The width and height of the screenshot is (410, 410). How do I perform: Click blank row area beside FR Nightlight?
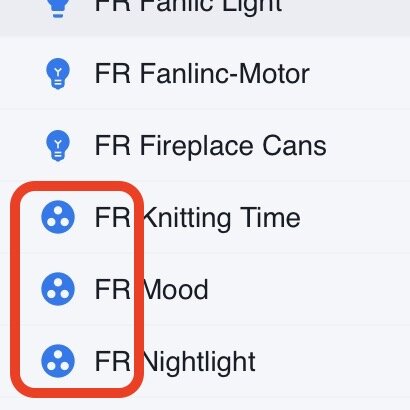point(332,361)
